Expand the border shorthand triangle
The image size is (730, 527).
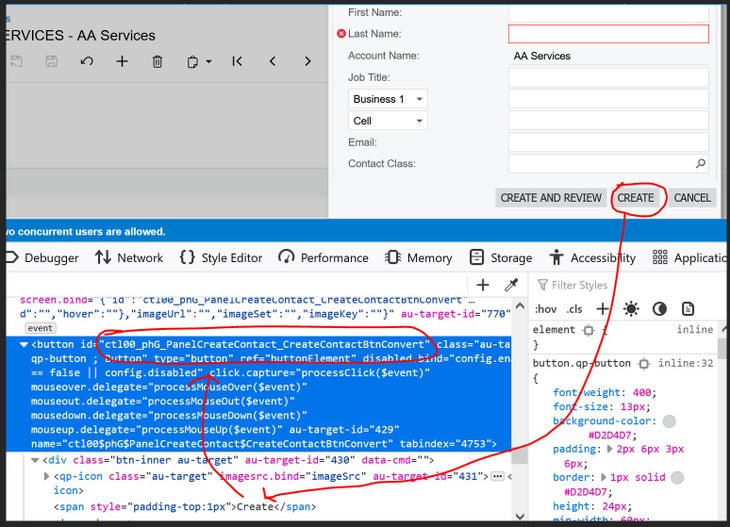pos(604,477)
